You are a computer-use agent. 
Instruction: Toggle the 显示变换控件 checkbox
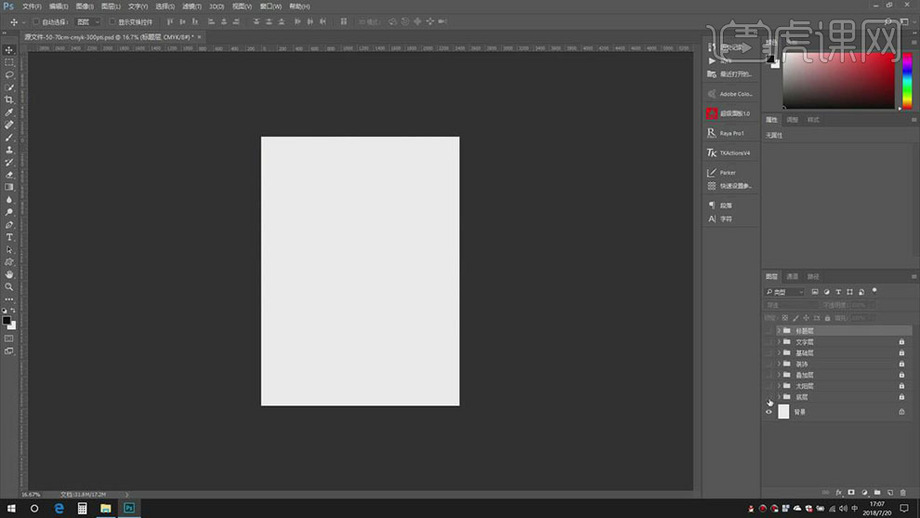pos(113,22)
